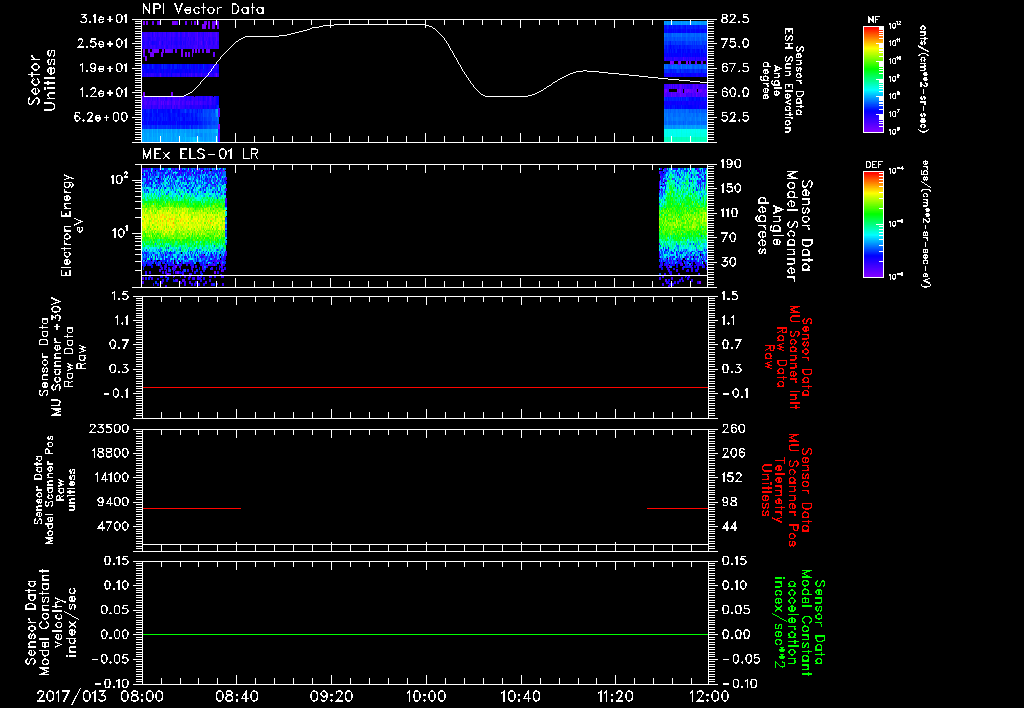Click the 'ESH Sun Elevation Angle' axis label
This screenshot has height=708, width=1024.
(783, 80)
